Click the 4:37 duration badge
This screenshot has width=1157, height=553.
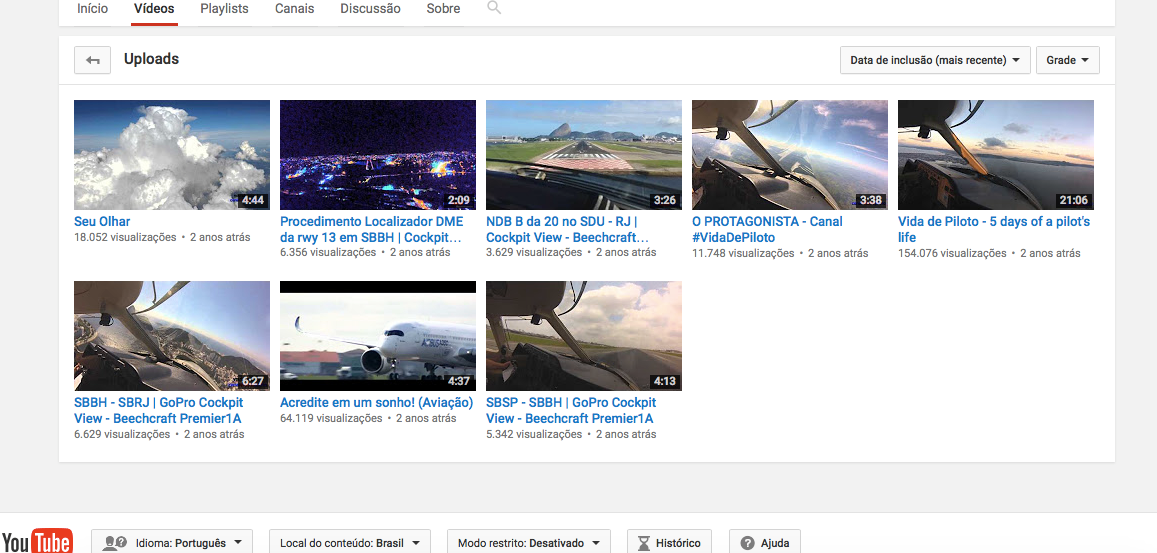458,381
